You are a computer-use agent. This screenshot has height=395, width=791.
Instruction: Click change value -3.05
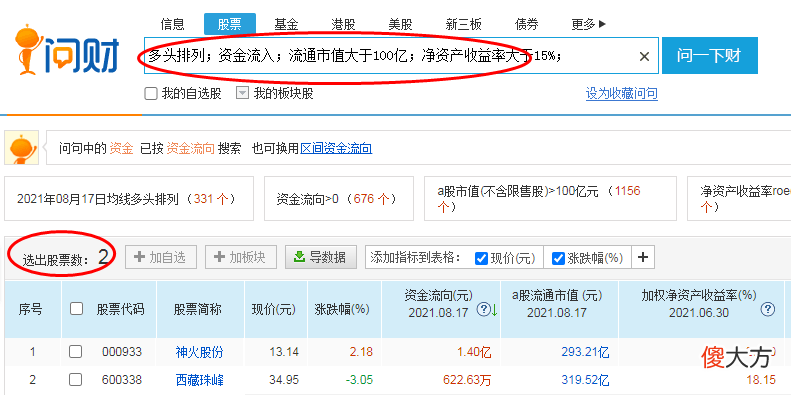[359, 379]
